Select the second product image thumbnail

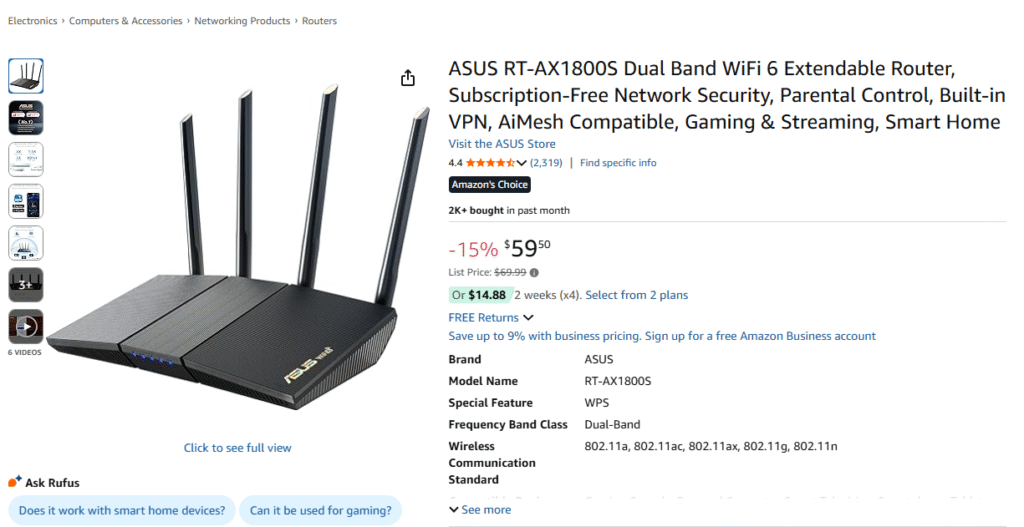click(26, 117)
